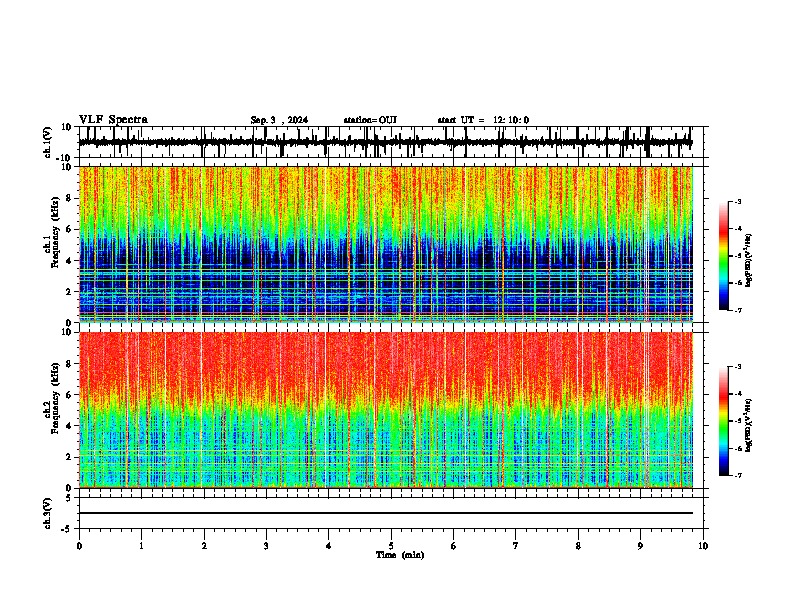
Task: Click the "-7" tick on ch.2 color bar
Action: [x=737, y=475]
